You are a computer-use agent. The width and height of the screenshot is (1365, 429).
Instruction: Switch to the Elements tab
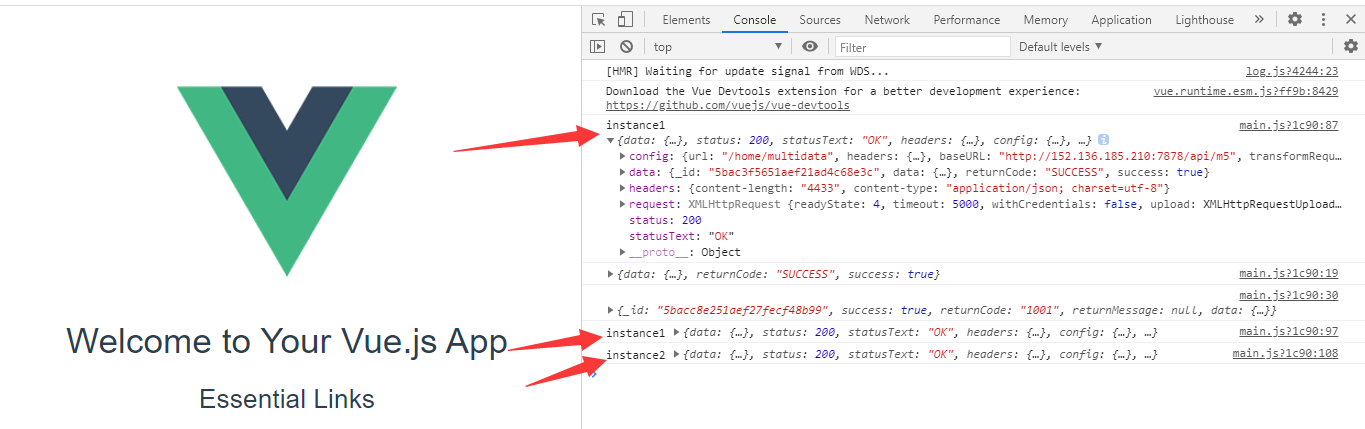click(686, 19)
